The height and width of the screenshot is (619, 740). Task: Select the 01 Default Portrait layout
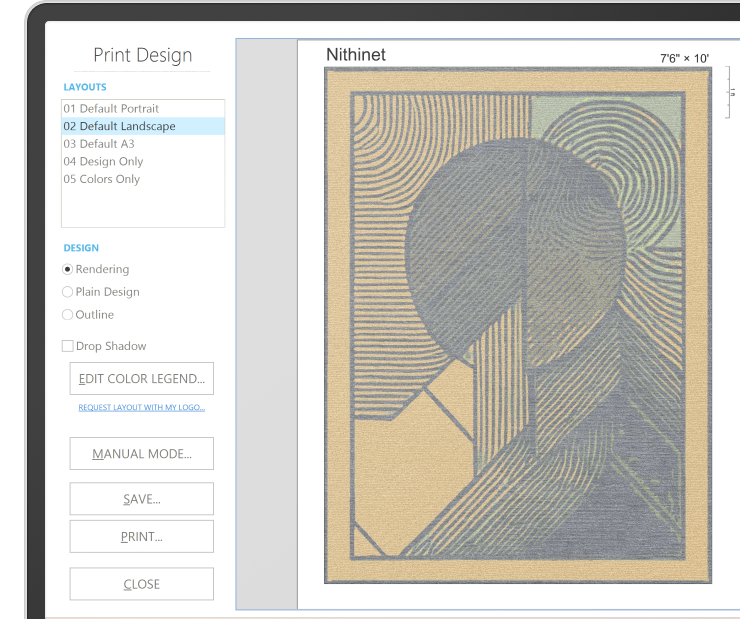(x=111, y=108)
